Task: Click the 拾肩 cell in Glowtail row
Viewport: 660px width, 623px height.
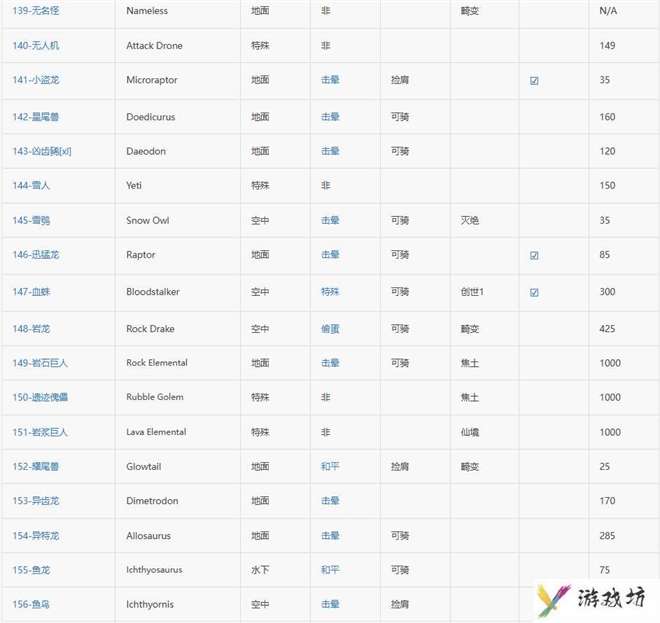Action: click(x=400, y=466)
